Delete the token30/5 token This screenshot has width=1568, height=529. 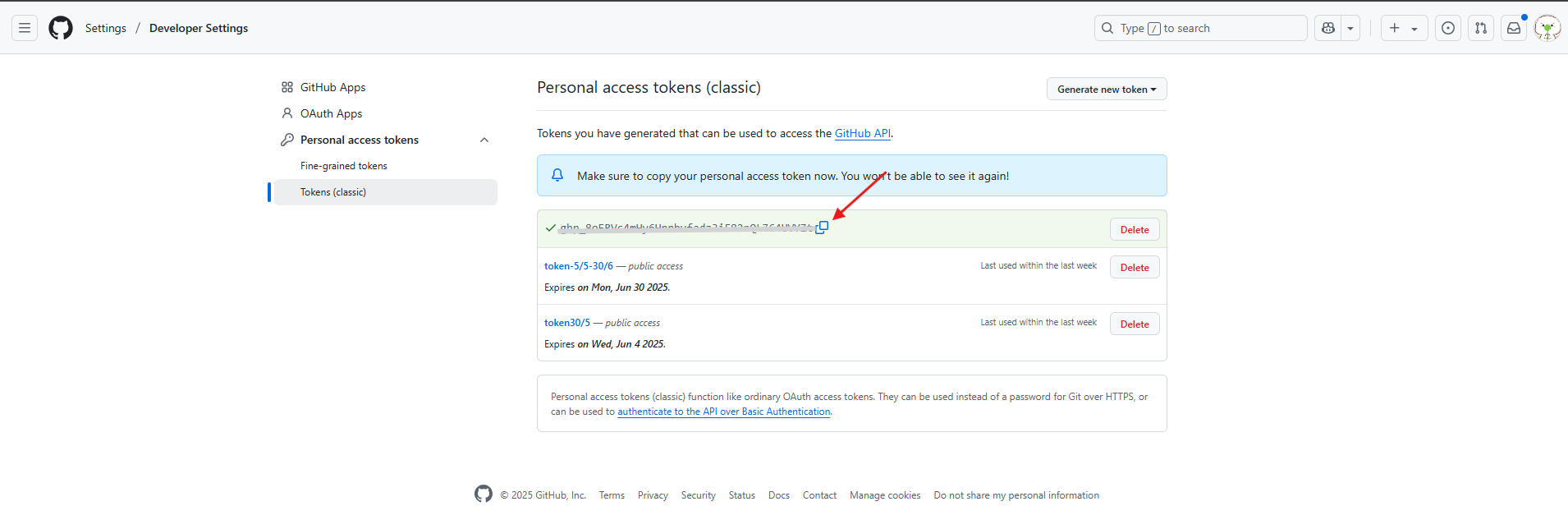click(1134, 324)
